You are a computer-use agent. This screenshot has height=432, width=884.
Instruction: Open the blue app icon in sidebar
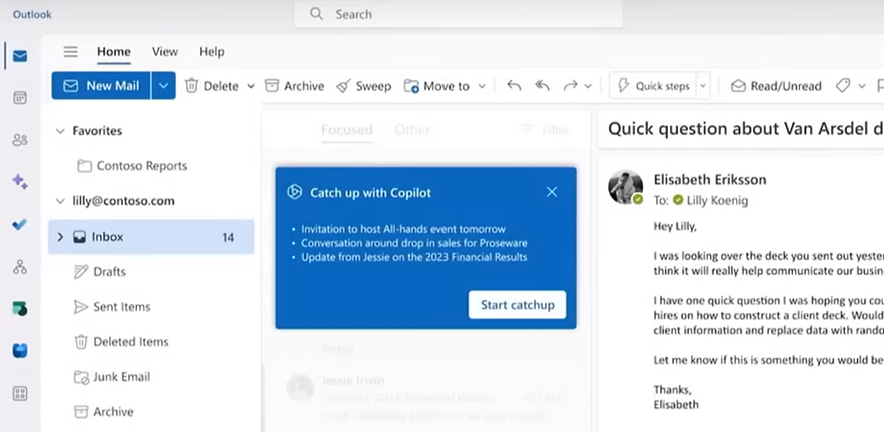click(x=20, y=351)
